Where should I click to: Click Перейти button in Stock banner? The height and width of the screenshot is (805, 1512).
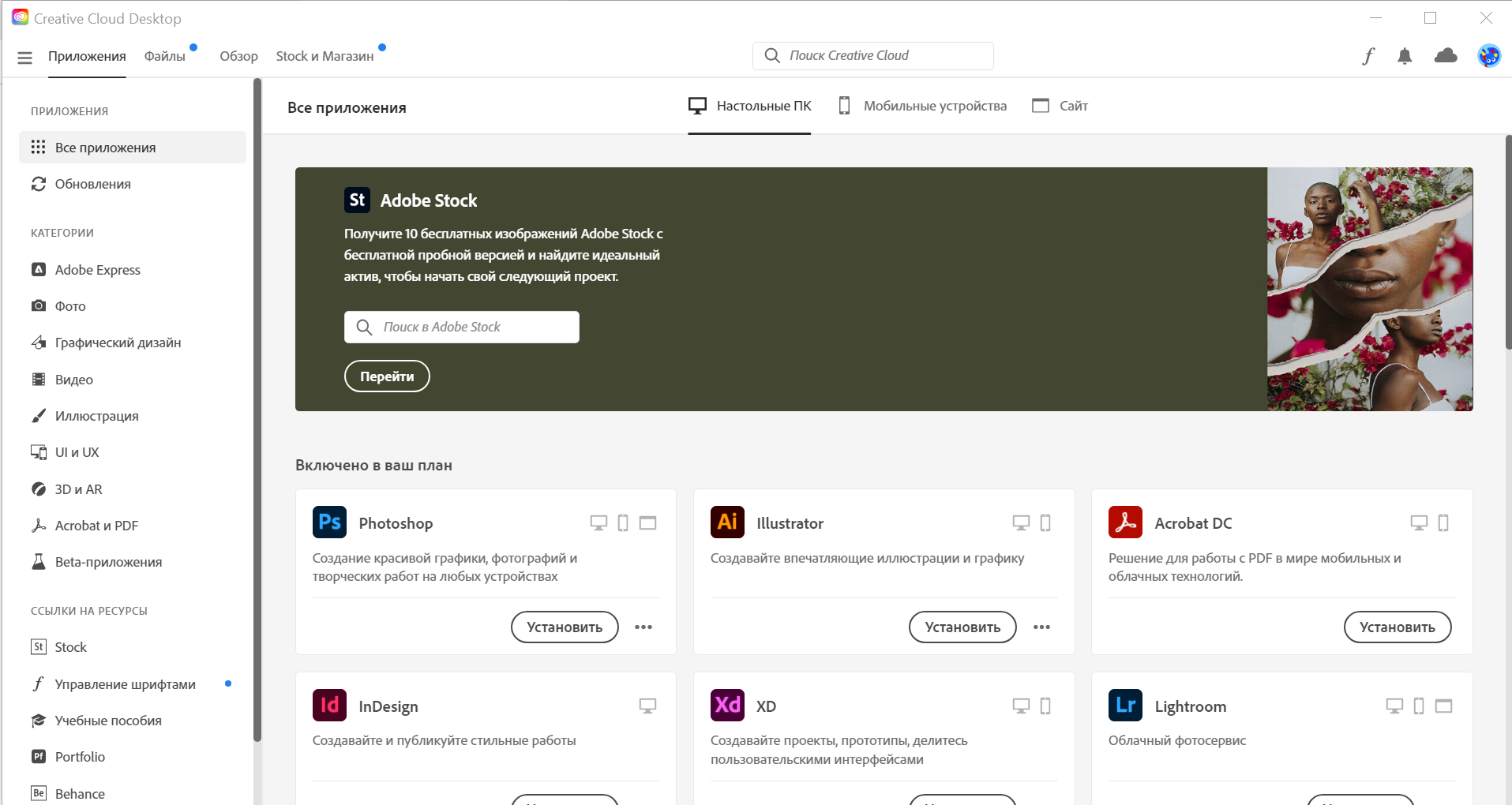pos(387,376)
